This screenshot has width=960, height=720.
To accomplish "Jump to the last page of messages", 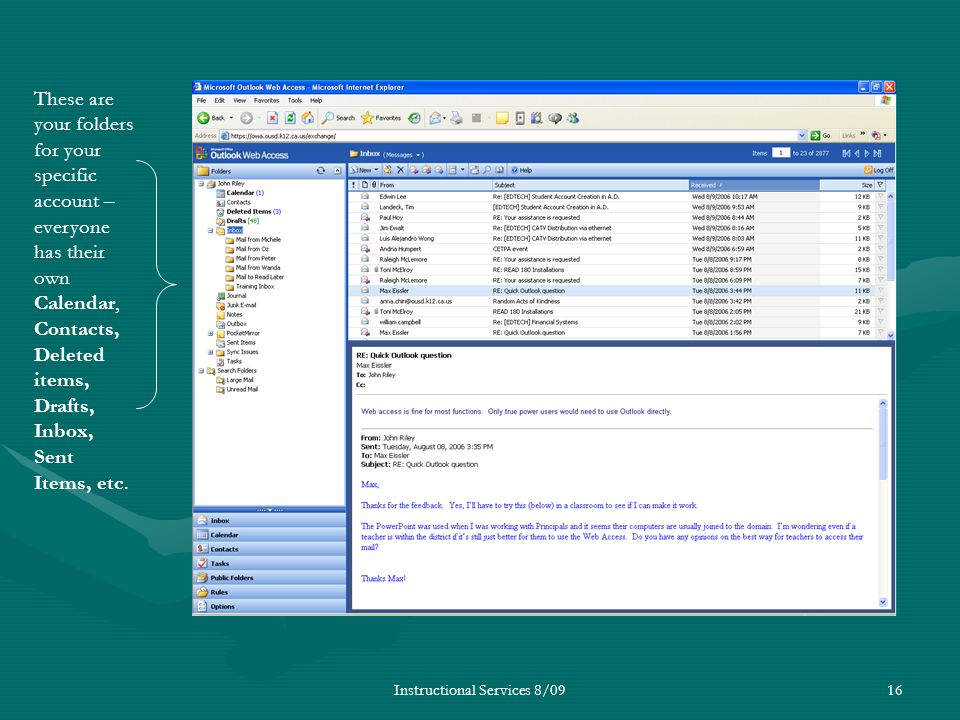I will pyautogui.click(x=877, y=154).
